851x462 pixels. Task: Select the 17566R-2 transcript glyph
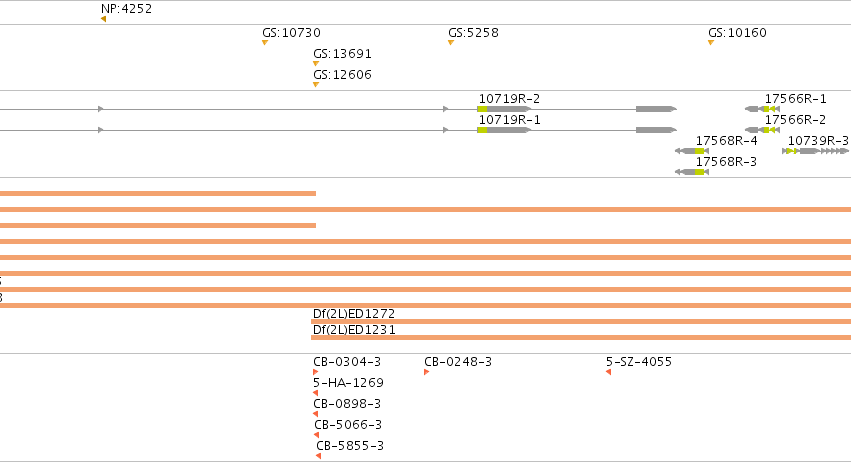pos(763,130)
